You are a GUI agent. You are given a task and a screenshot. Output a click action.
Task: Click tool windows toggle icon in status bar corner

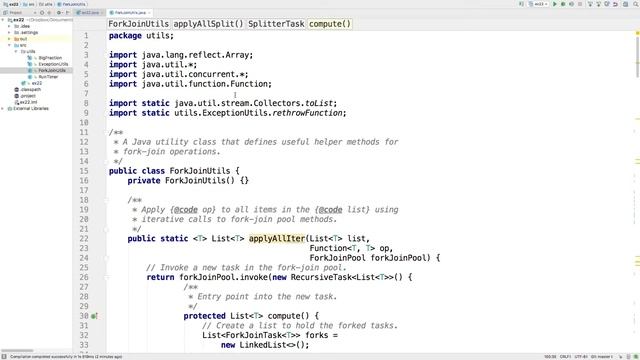4,356
